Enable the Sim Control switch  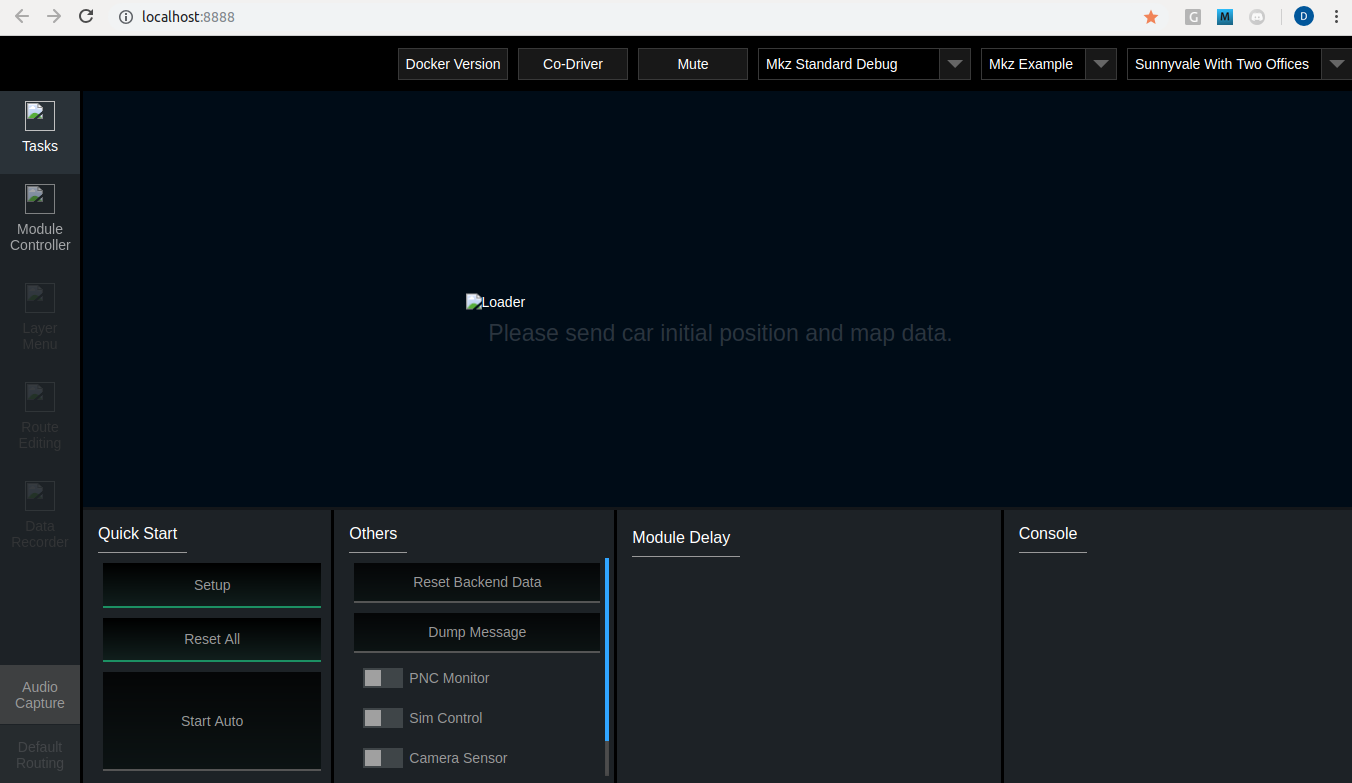tap(383, 718)
